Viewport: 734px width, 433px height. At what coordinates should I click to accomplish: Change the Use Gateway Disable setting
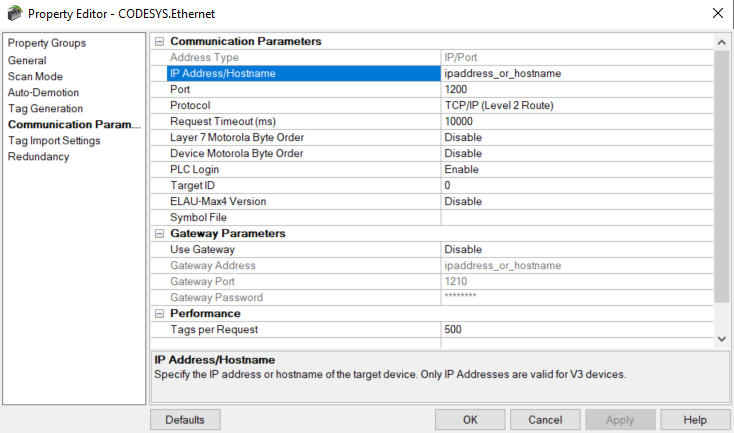pos(577,250)
